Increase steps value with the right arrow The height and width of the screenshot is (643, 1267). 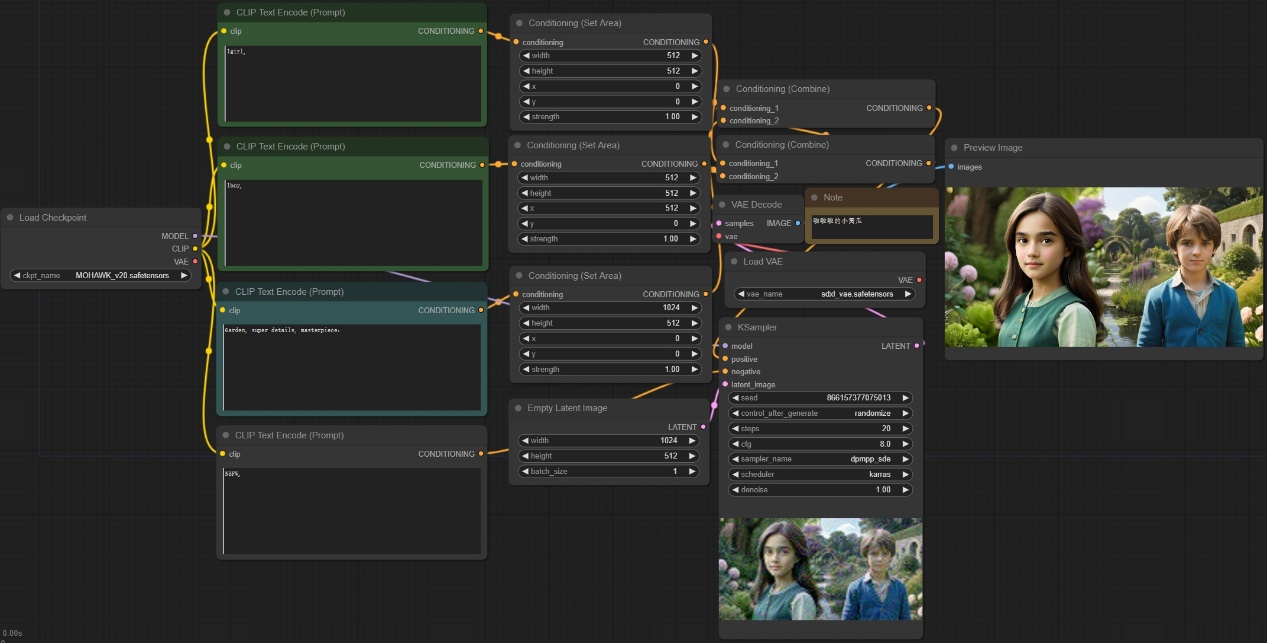[x=905, y=428]
